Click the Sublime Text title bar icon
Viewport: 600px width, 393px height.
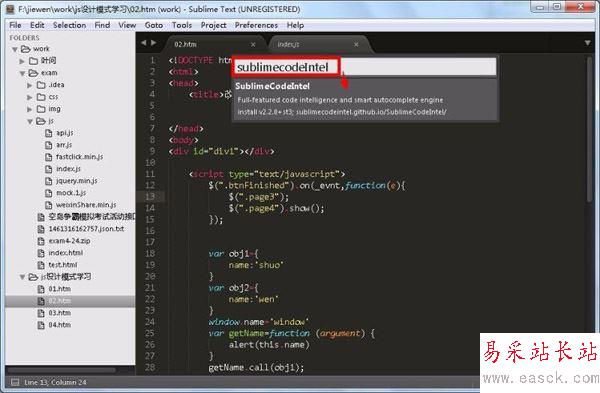coord(10,9)
